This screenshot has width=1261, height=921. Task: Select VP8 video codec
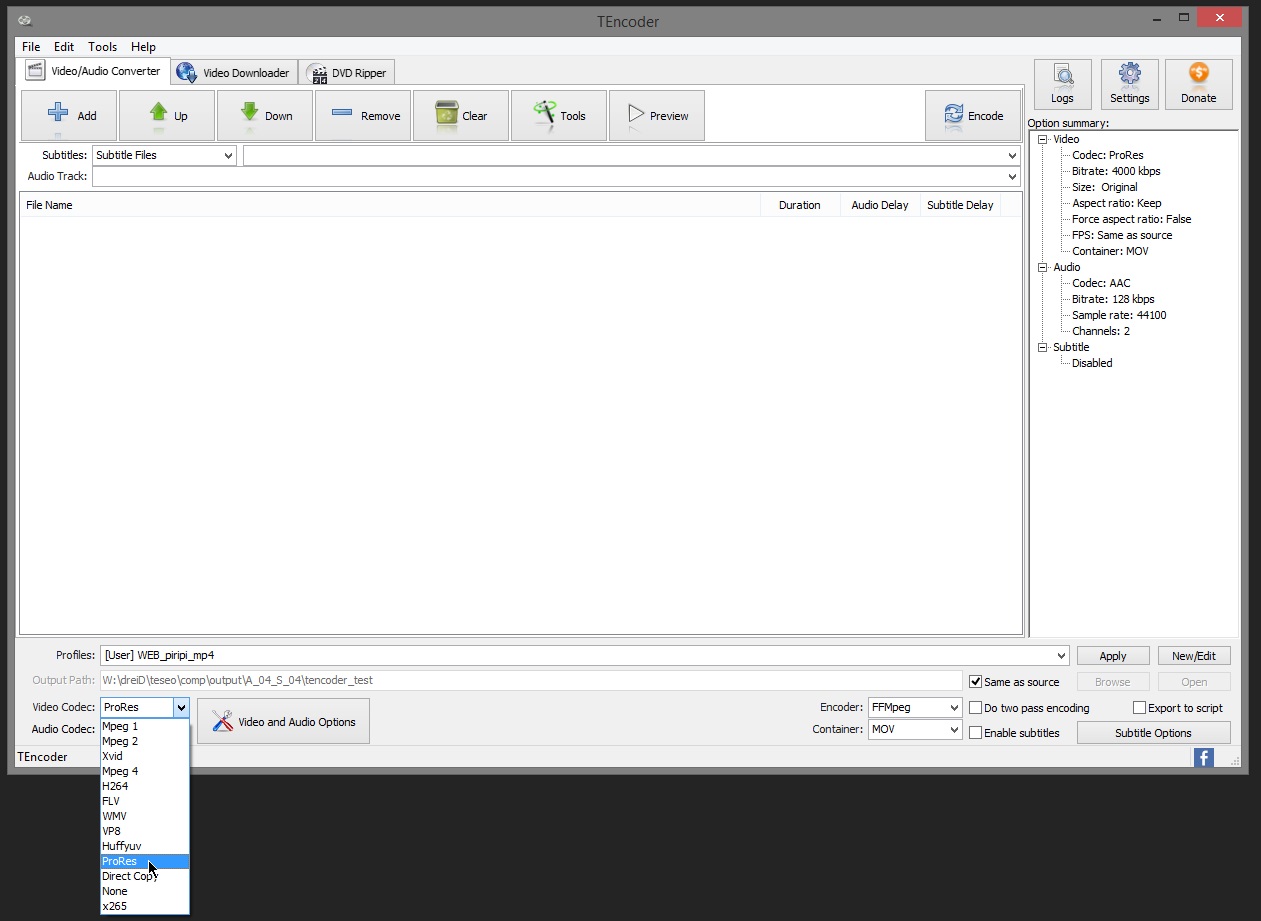click(144, 831)
